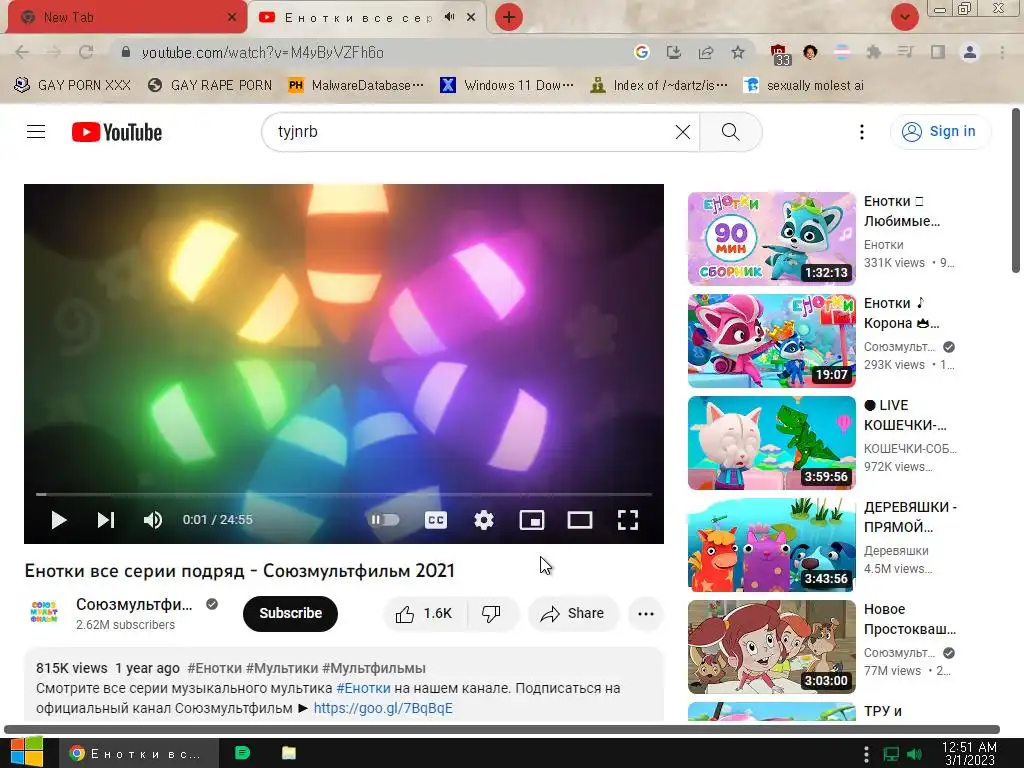Follow the goo.gl/7BqBqE link
Screen dimensions: 1024x768
coord(383,708)
